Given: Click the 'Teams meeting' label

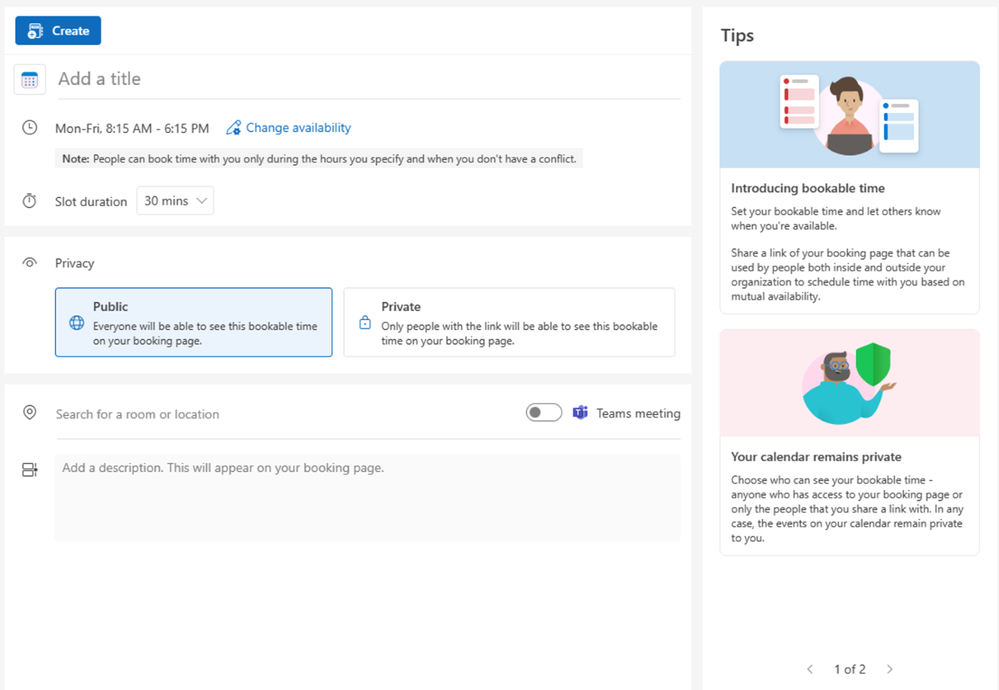Looking at the screenshot, I should pyautogui.click(x=638, y=413).
